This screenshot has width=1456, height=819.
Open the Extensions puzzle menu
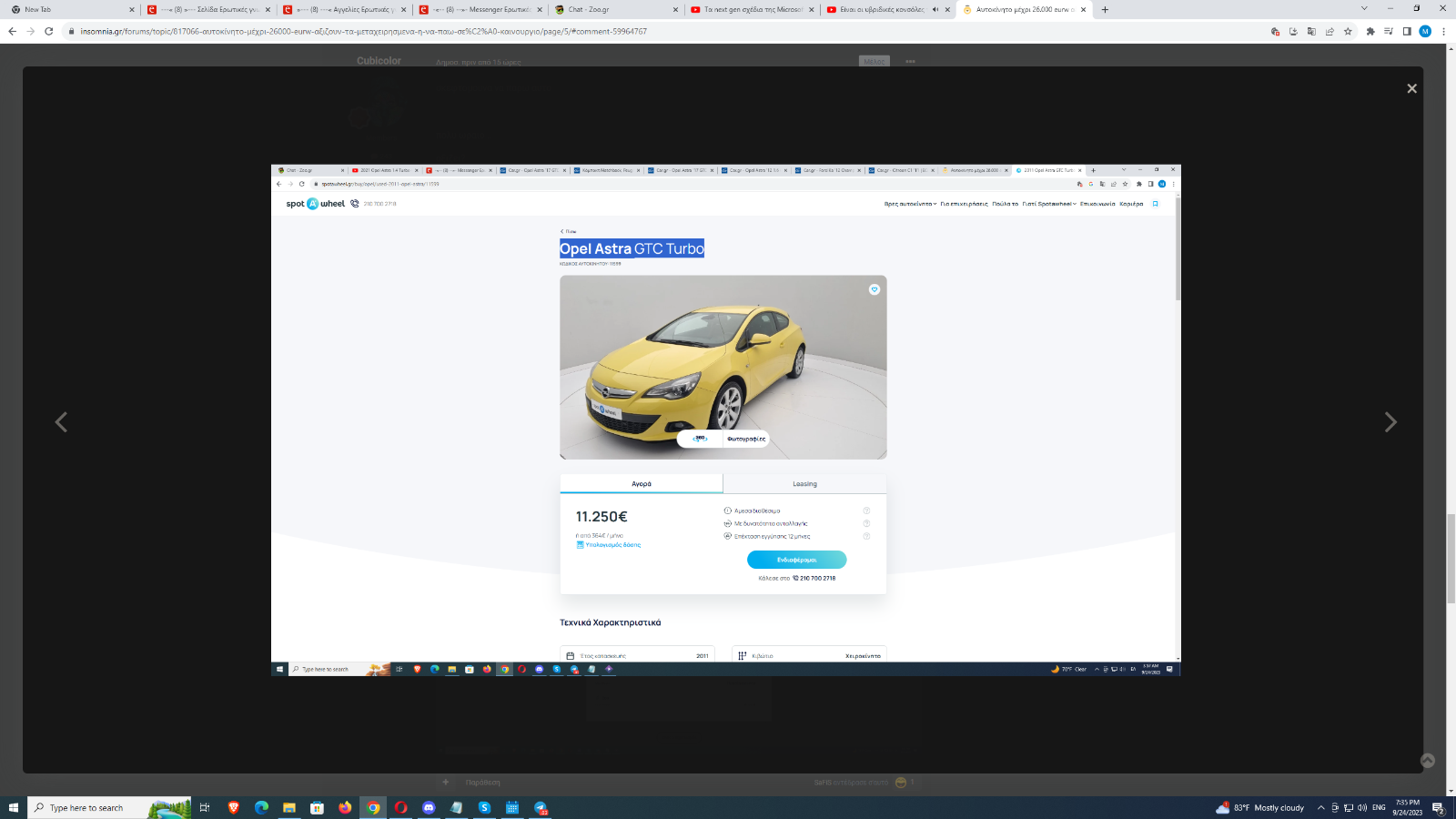click(1370, 31)
